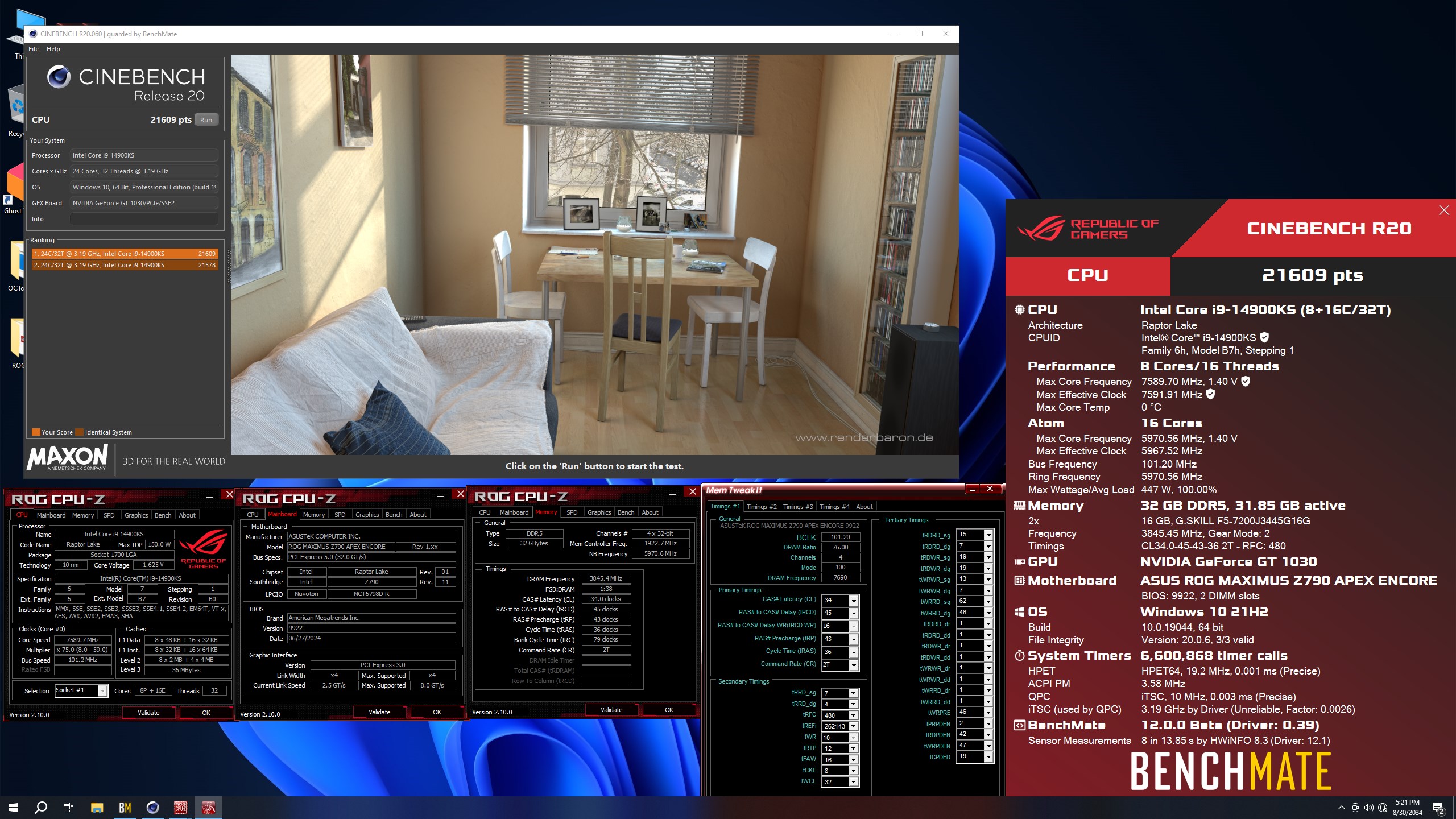Click the rendered room image in Cinebench

594,254
